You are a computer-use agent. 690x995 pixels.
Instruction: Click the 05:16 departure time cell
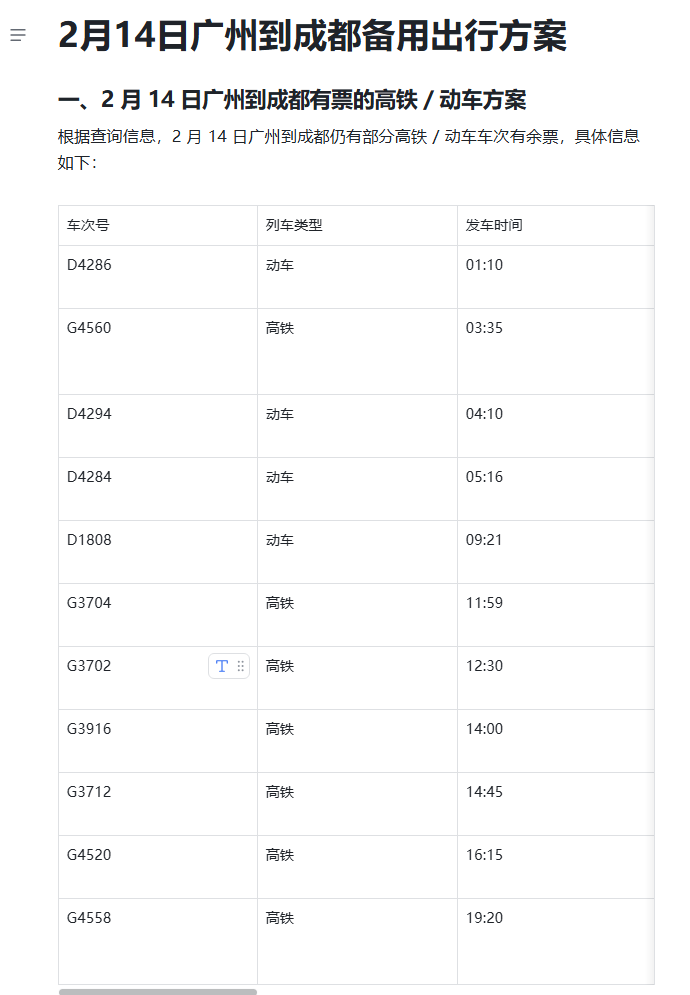click(x=485, y=477)
